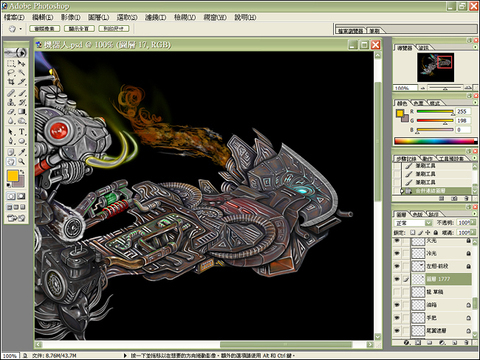Toggle the lock-all padlock in Layers
The image size is (480, 360).
(435, 232)
